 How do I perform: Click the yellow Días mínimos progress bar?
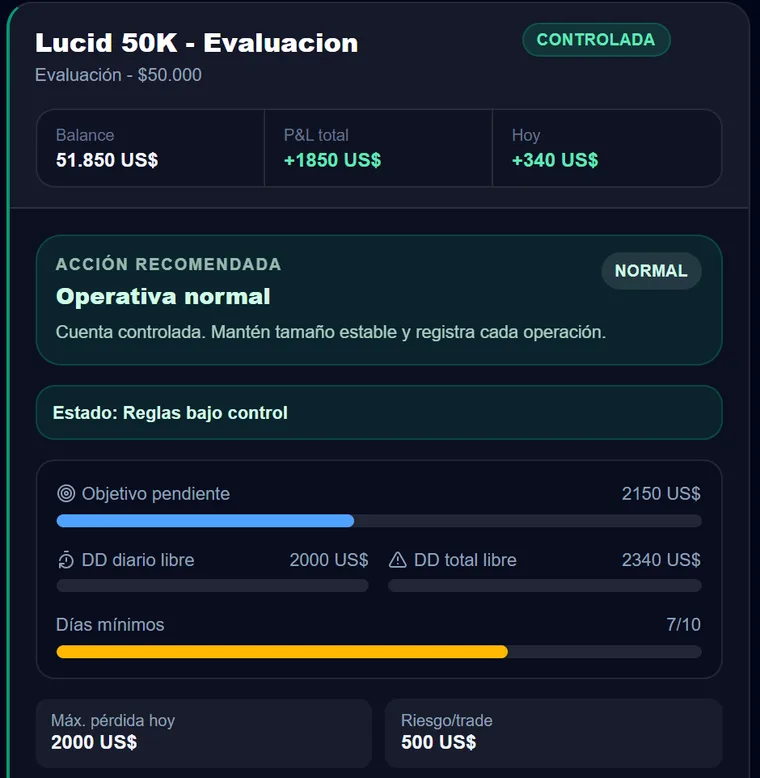[379, 651]
